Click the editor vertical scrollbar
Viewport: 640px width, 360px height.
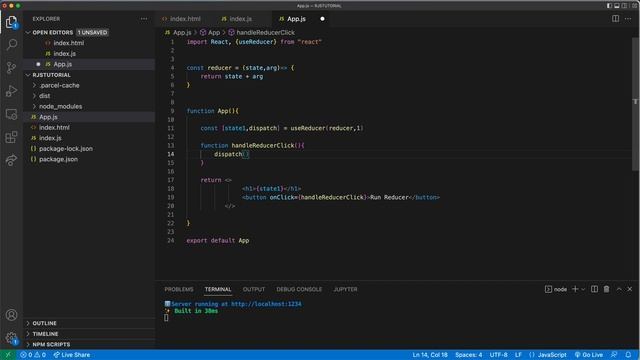point(636,104)
